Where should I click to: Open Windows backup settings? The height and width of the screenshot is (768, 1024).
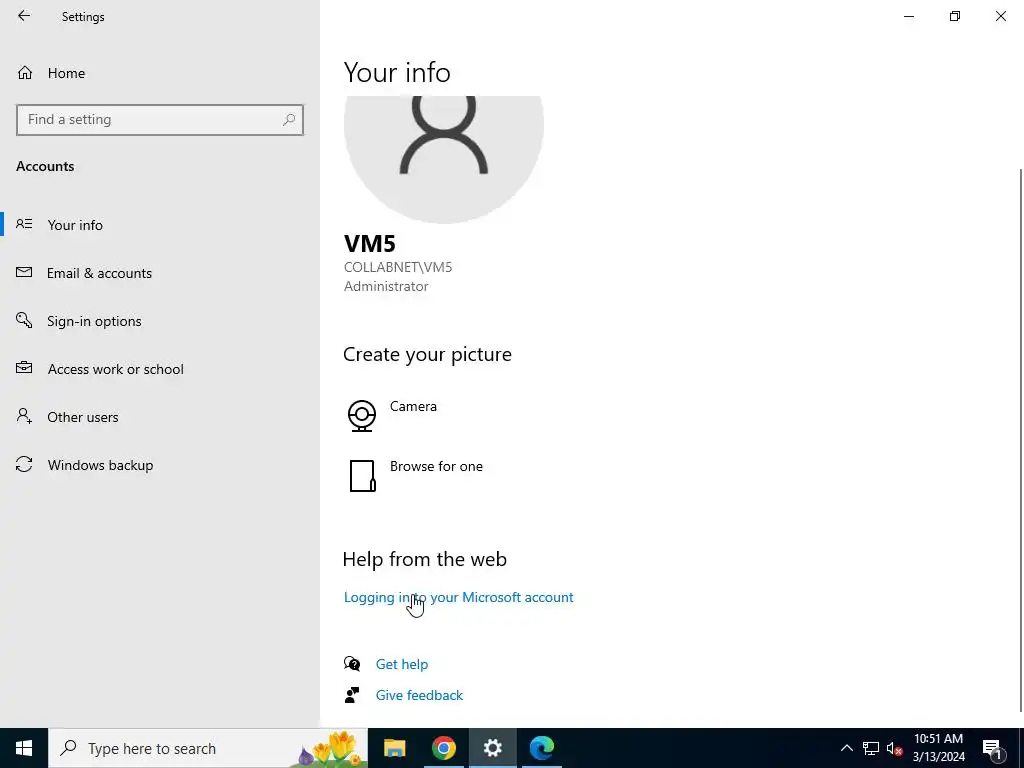tap(160, 465)
